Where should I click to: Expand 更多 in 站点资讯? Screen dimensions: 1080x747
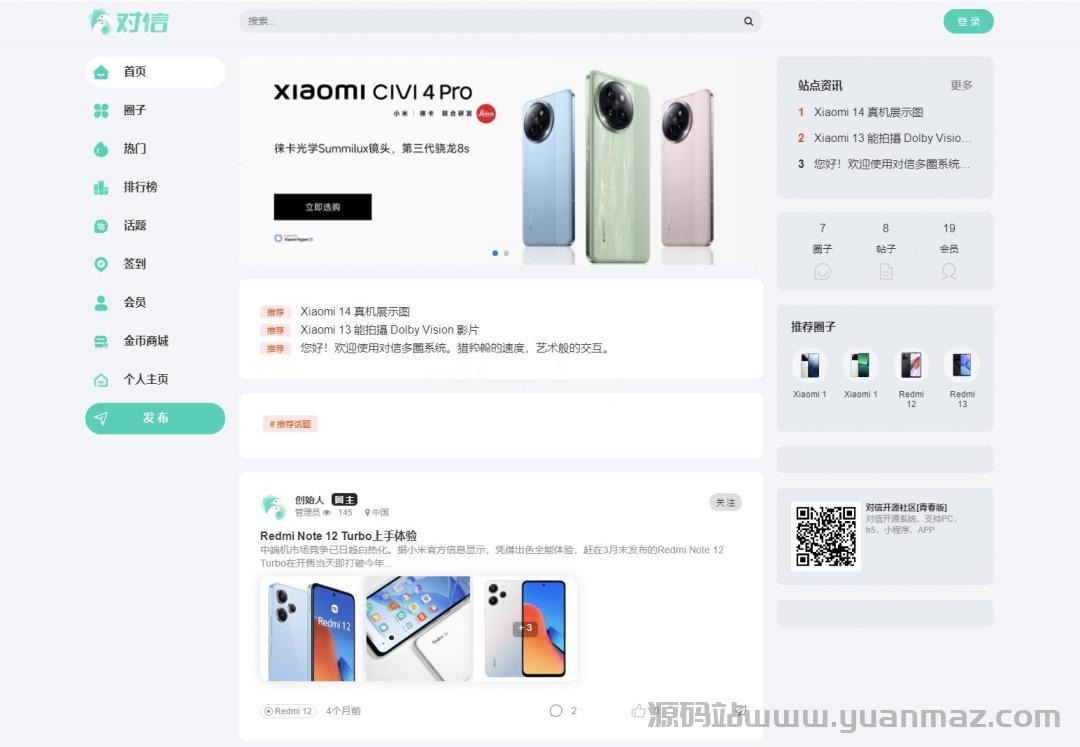(x=961, y=85)
